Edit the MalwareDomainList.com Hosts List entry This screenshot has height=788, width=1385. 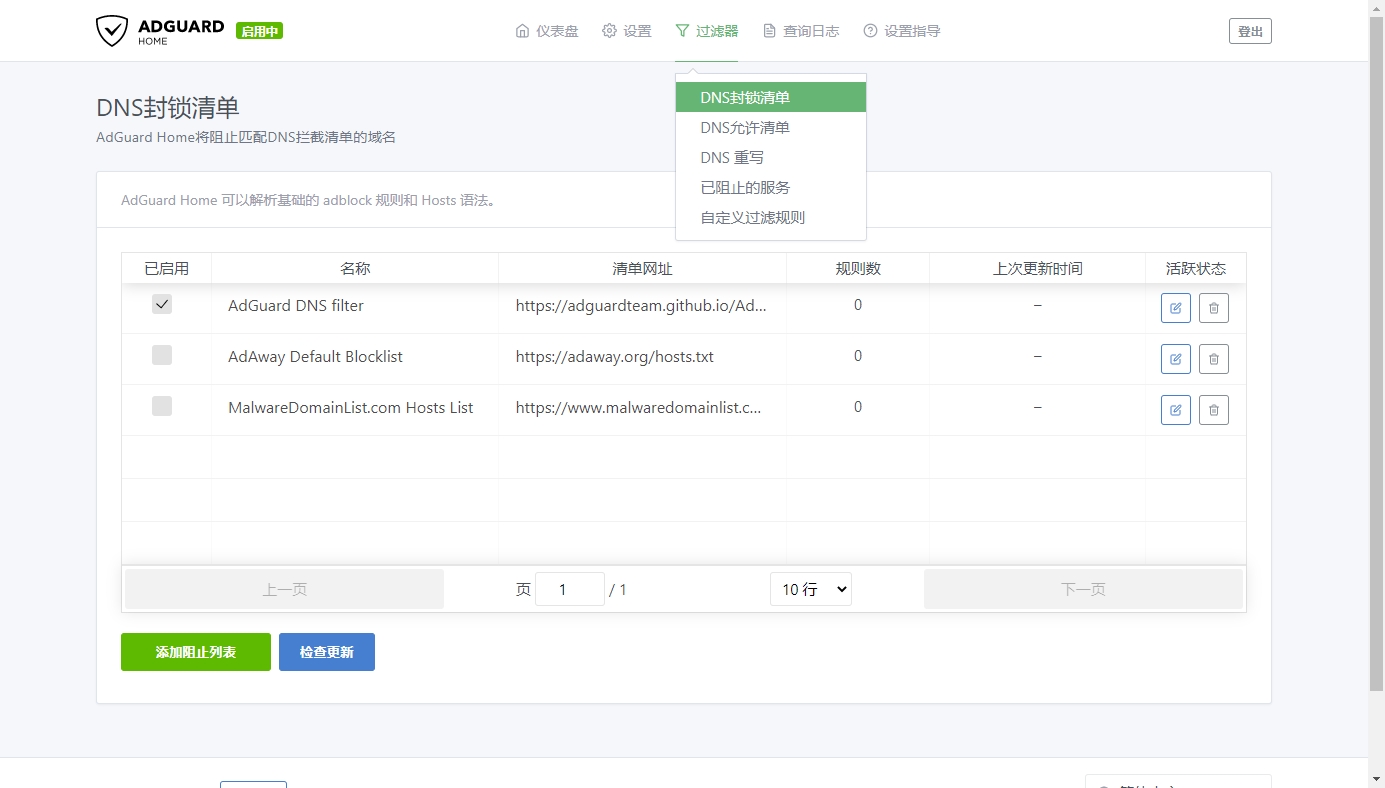point(1176,410)
